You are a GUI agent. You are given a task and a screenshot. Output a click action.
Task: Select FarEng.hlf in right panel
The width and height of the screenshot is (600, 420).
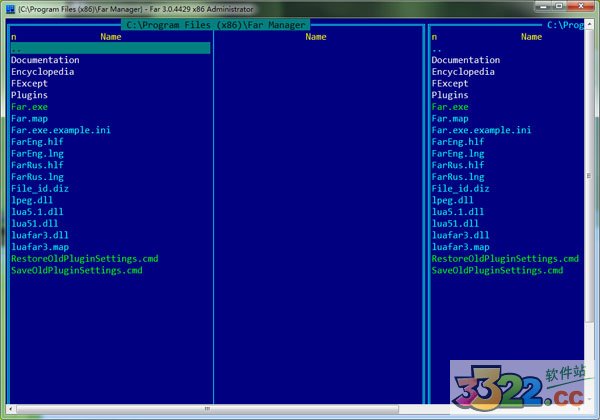coord(458,142)
